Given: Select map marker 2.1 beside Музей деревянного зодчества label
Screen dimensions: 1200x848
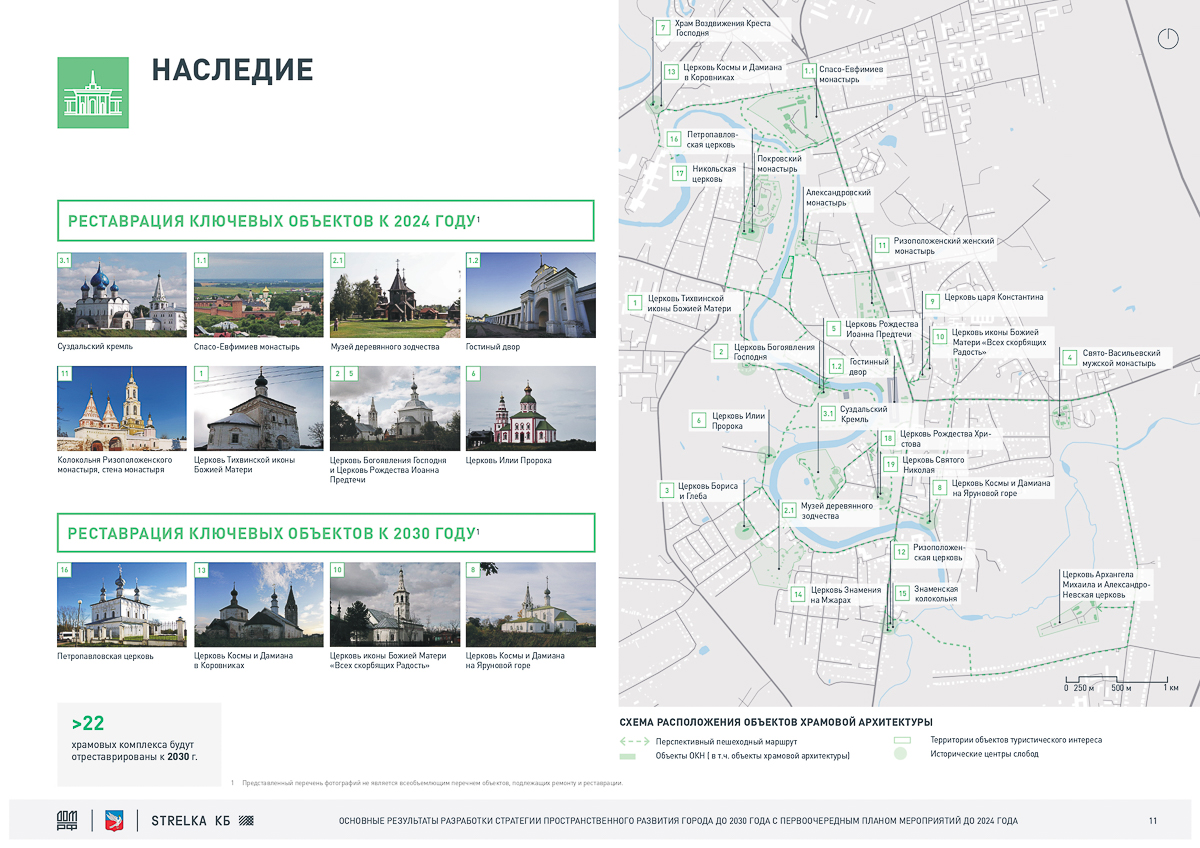Looking at the screenshot, I should click(788, 510).
